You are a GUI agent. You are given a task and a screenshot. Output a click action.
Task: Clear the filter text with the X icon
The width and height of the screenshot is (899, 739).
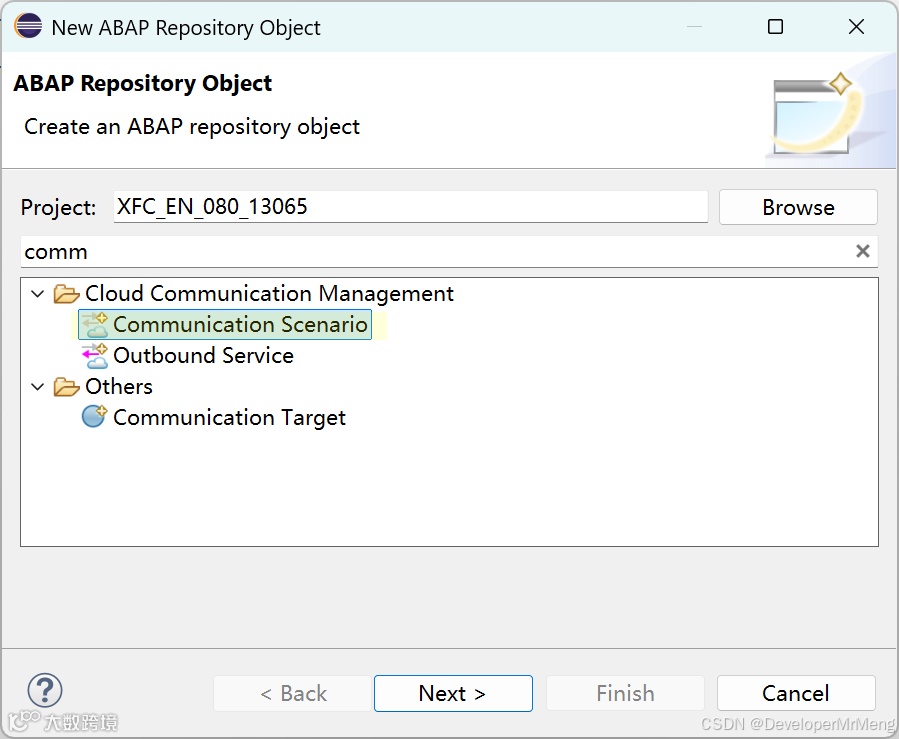pos(863,252)
